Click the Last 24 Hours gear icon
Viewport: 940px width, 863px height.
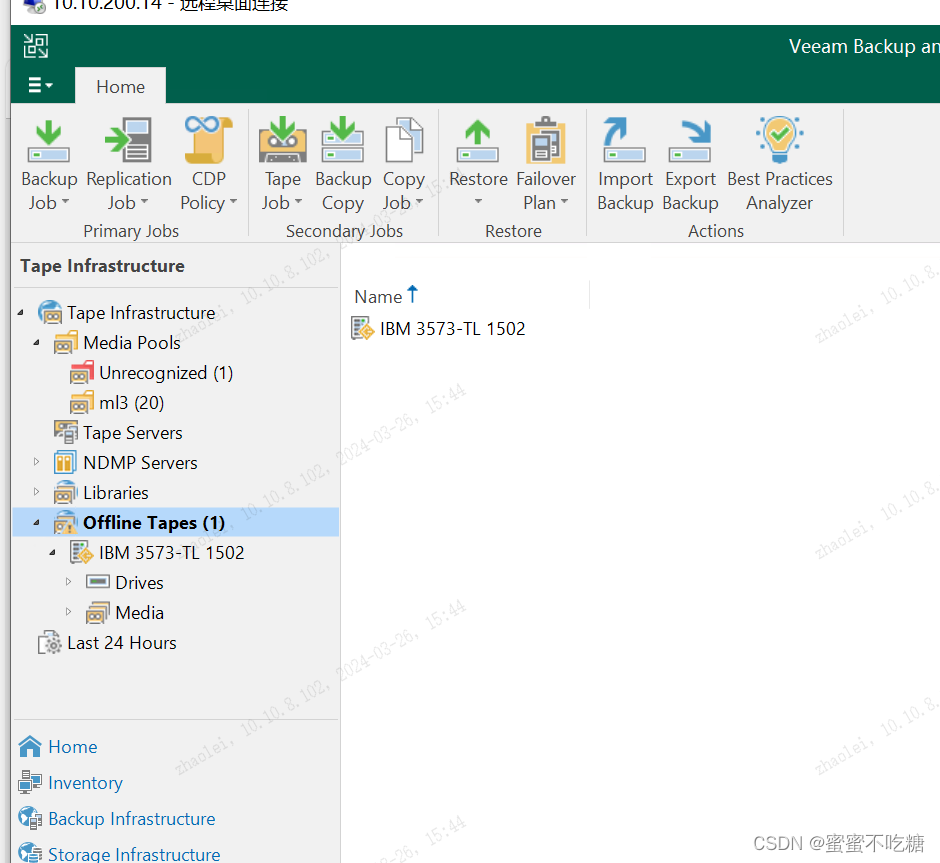[x=50, y=642]
